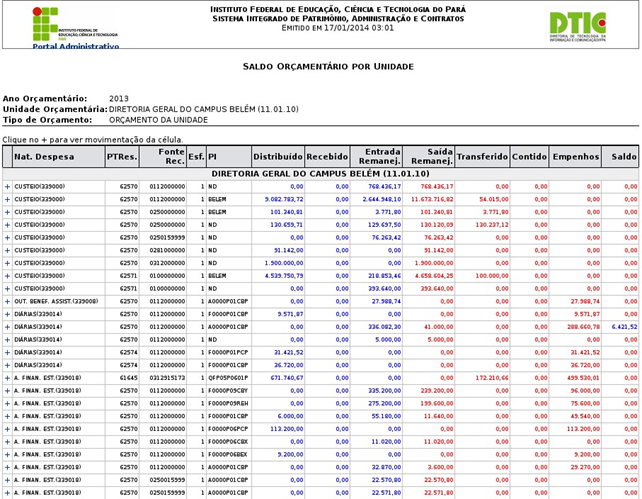Expand A. FINAN. EST. F0000P01CBP row
This screenshot has height=499, width=642.
7,416
